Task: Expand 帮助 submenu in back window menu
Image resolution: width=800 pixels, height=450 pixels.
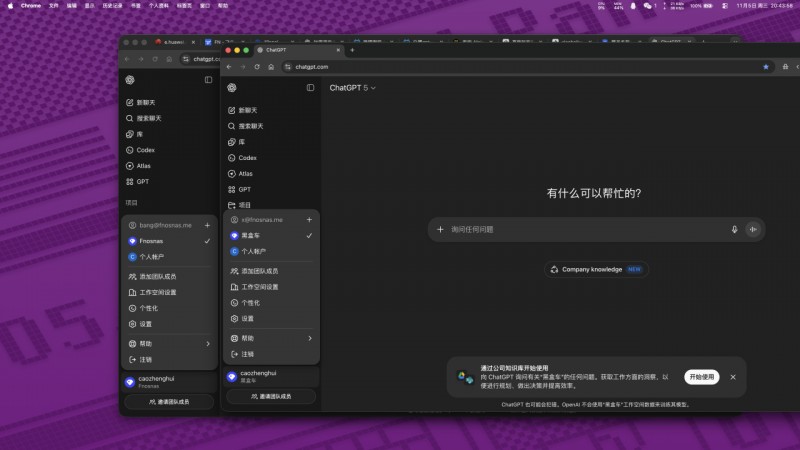Action: click(x=169, y=344)
